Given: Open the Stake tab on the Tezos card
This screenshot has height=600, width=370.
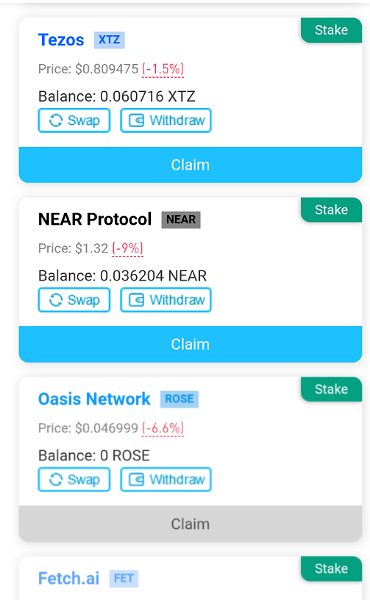Looking at the screenshot, I should point(331,30).
